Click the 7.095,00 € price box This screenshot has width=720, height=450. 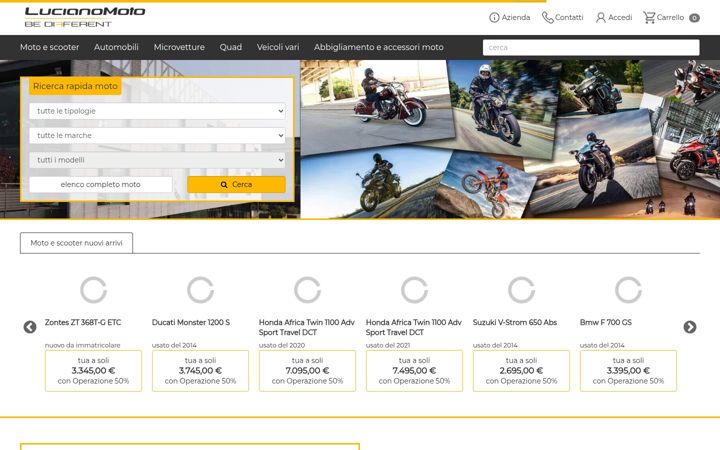coord(307,371)
